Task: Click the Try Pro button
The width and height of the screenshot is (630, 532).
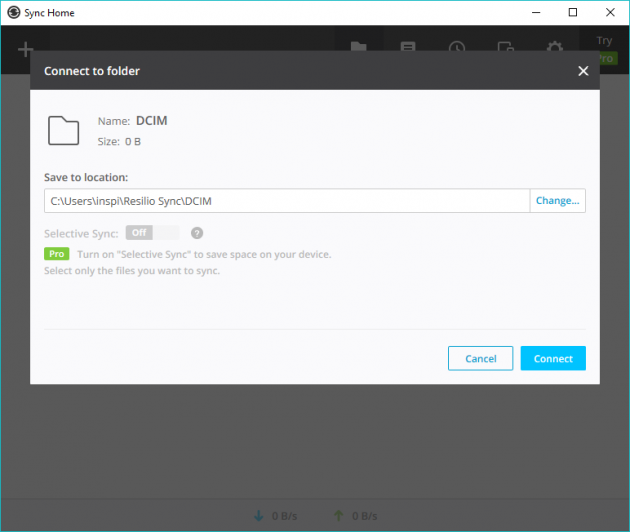Action: (x=605, y=50)
